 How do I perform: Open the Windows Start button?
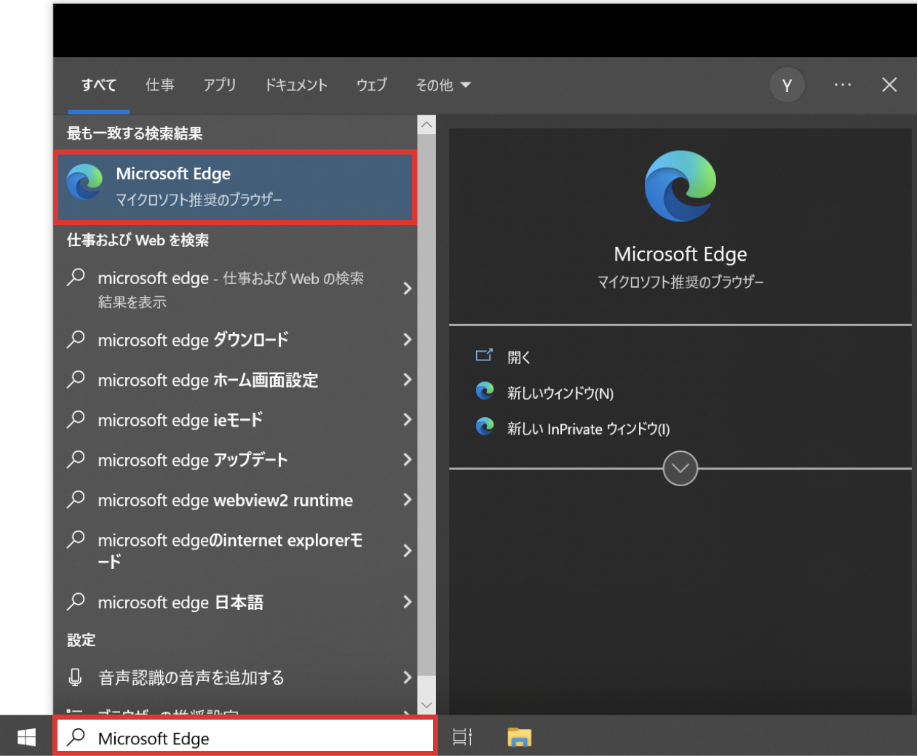coord(26,737)
